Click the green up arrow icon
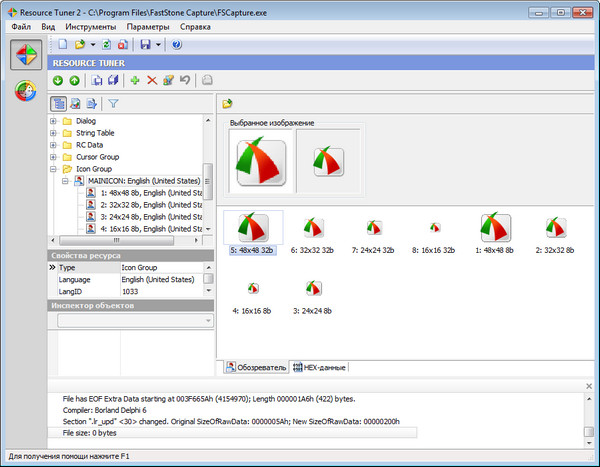600x467 pixels. (x=75, y=80)
